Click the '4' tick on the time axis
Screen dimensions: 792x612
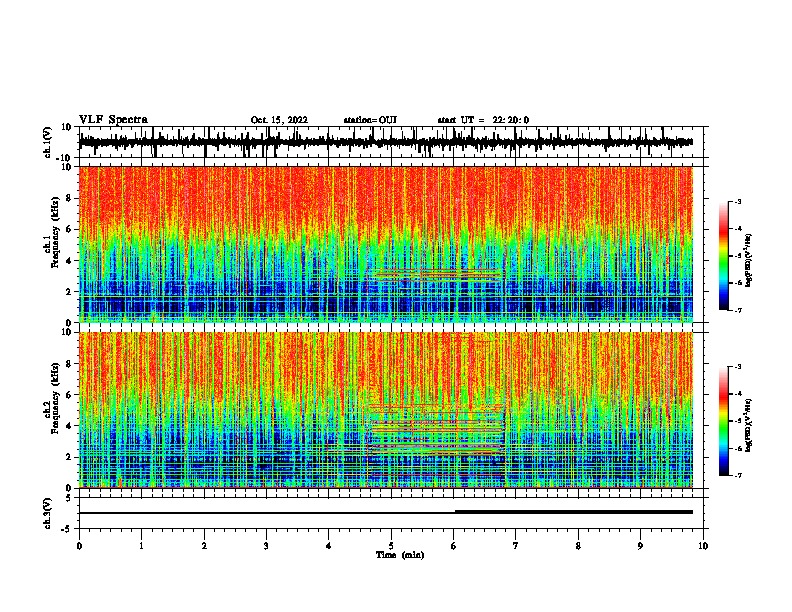[x=329, y=546]
